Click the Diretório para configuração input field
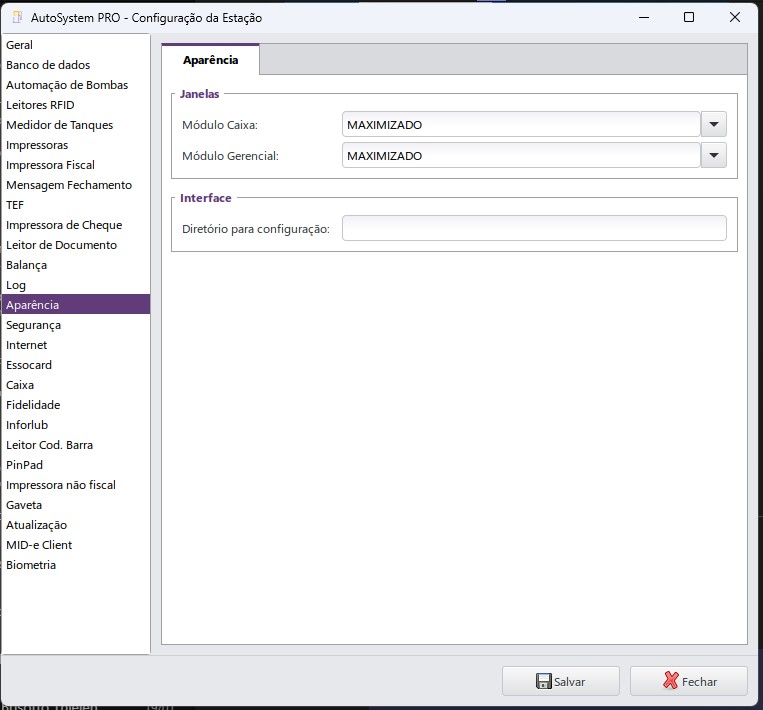 coord(534,229)
